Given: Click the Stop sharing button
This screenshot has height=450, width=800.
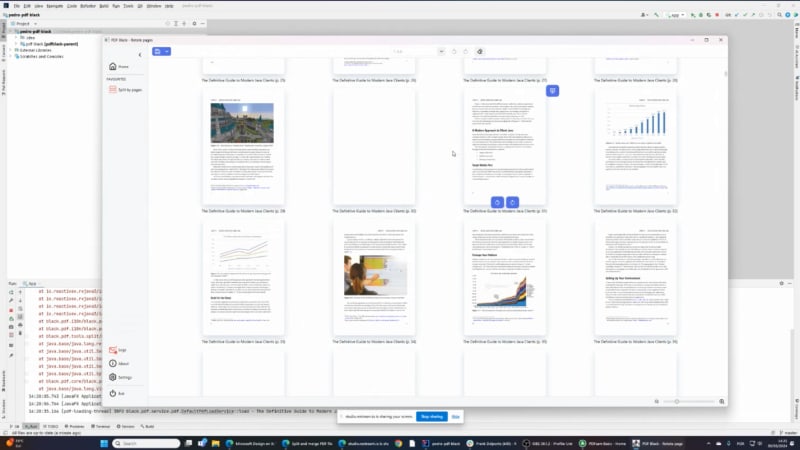Looking at the screenshot, I should [431, 416].
